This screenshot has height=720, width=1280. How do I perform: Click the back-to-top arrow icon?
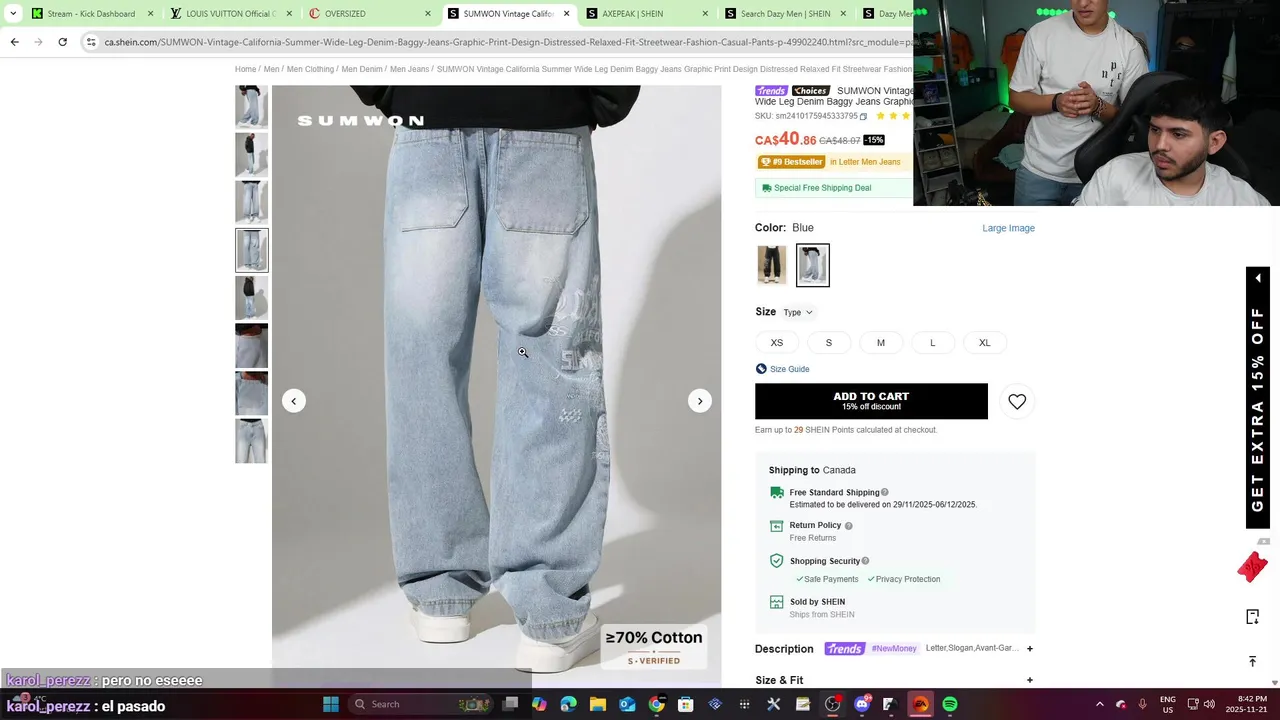pyautogui.click(x=1252, y=661)
